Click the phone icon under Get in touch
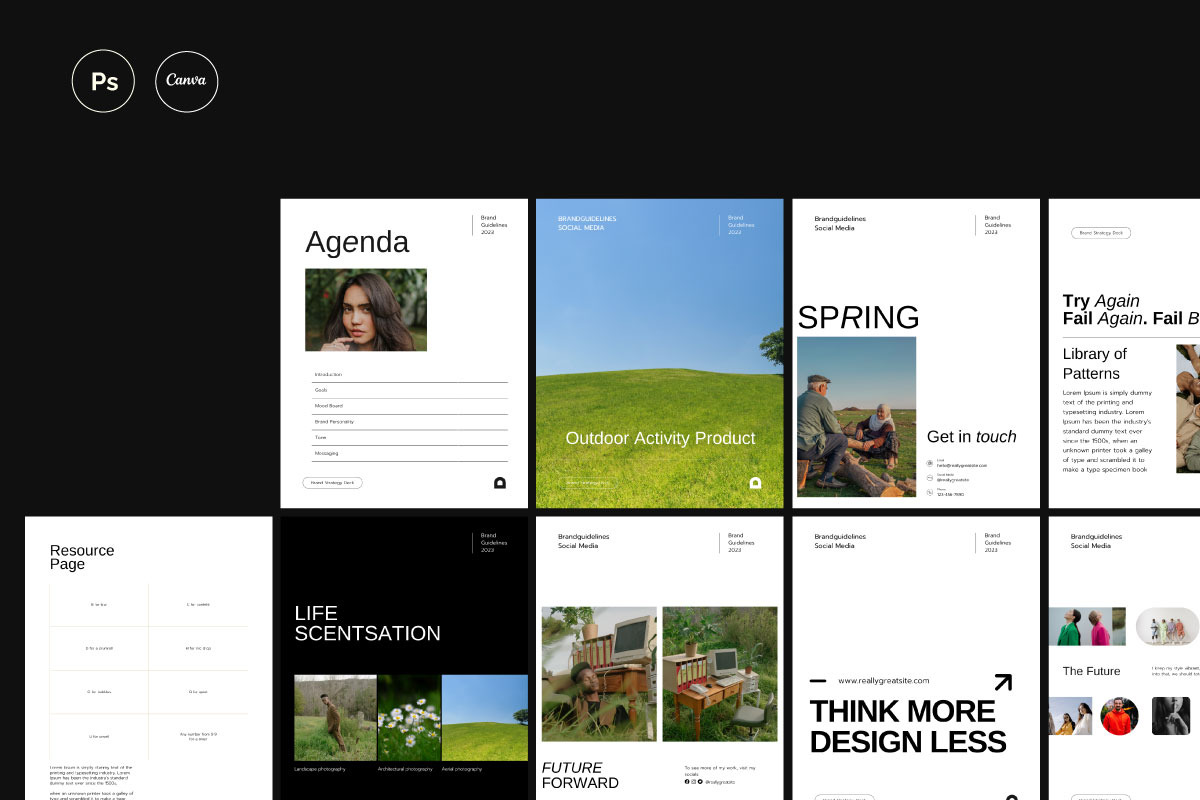The height and width of the screenshot is (800, 1200). 930,492
